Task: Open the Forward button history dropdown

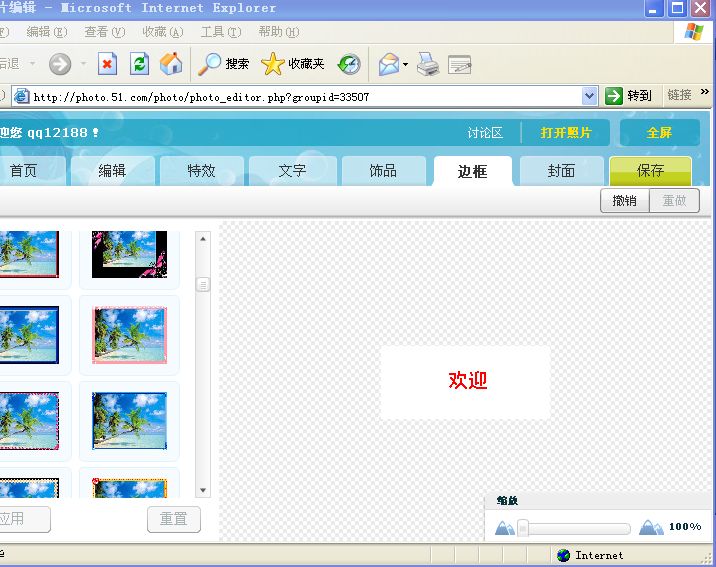Action: click(83, 63)
